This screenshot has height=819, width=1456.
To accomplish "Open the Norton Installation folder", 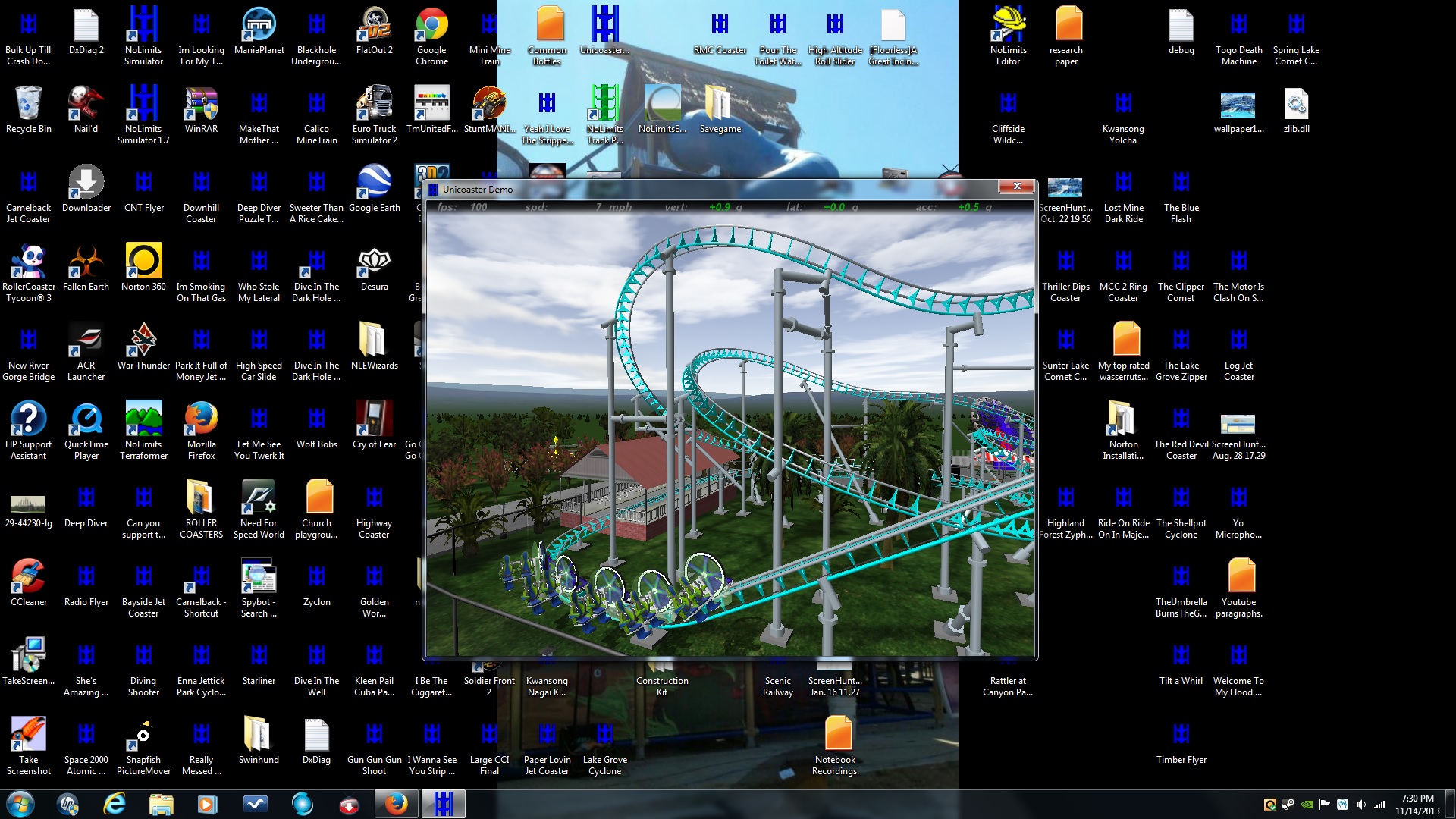I will [1123, 430].
